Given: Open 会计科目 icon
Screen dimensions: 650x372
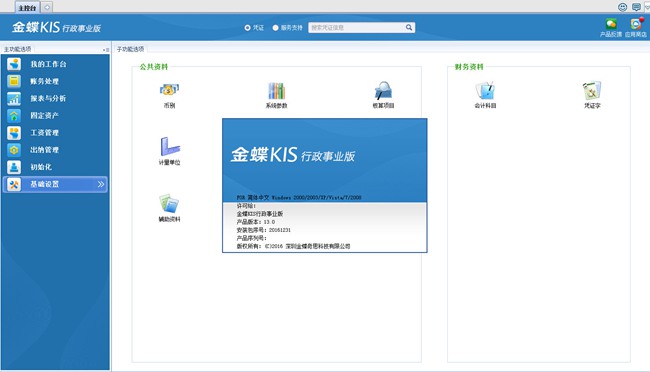Looking at the screenshot, I should click(x=485, y=95).
